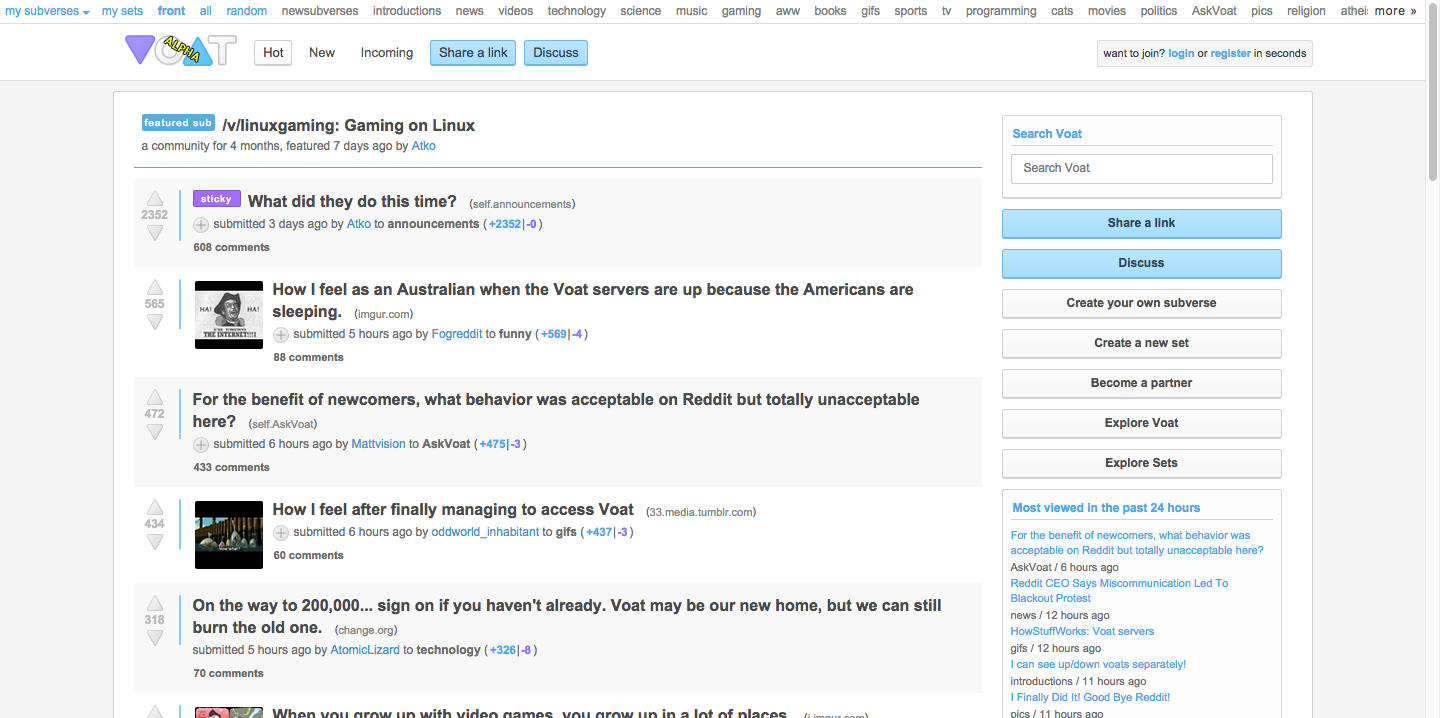Open the "my subverses" dropdown
Screen dimensions: 1440x718
click(x=47, y=11)
